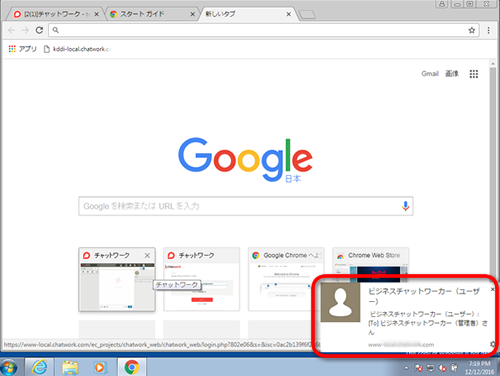Viewport: 500px width, 376px height.
Task: Close the チャットワーク tab
Action: click(x=96, y=14)
